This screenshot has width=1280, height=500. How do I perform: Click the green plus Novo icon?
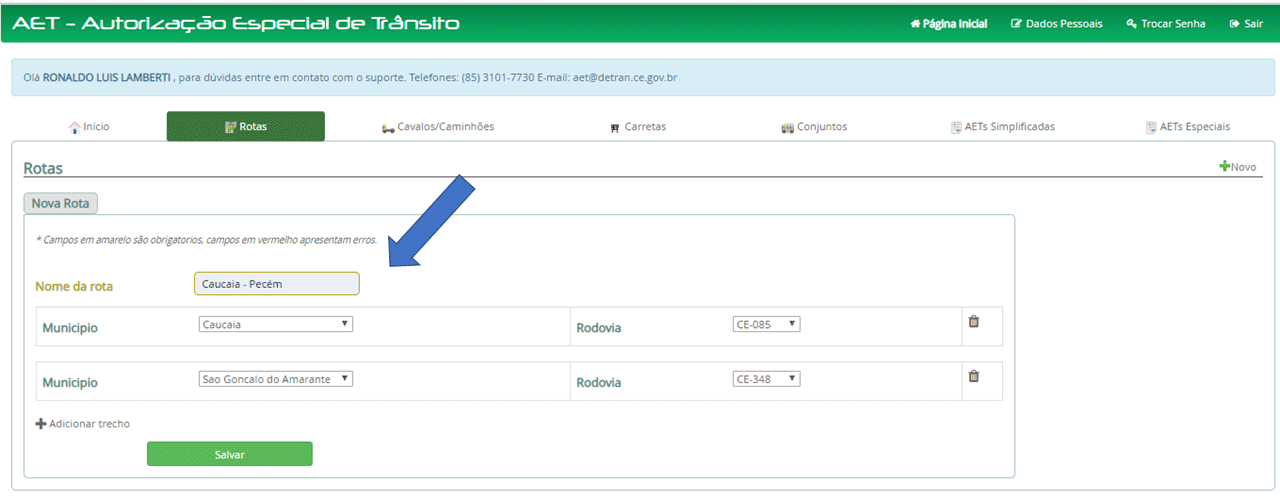(1225, 167)
